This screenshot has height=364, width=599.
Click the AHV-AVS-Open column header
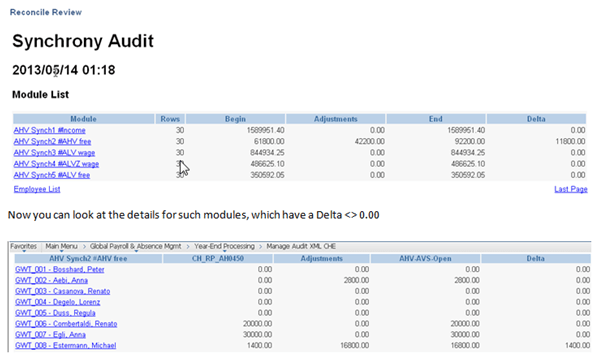tap(425, 259)
